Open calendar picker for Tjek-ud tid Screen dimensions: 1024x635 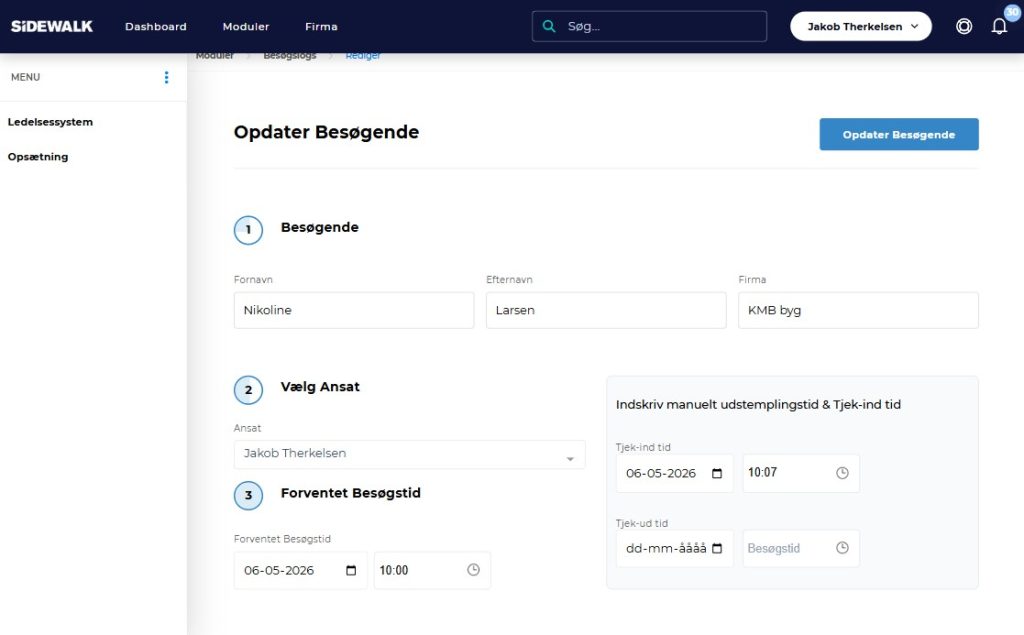(x=717, y=548)
